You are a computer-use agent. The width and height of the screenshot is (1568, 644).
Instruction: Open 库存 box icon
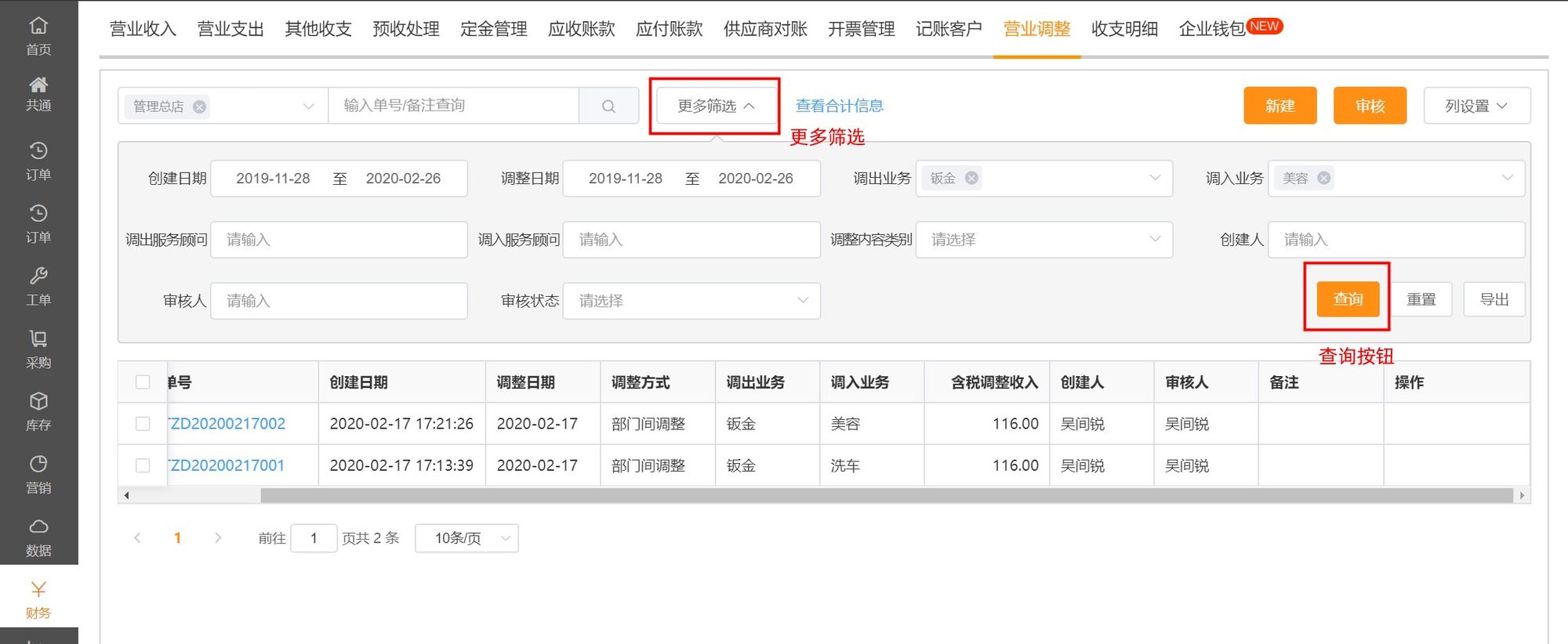(x=38, y=412)
